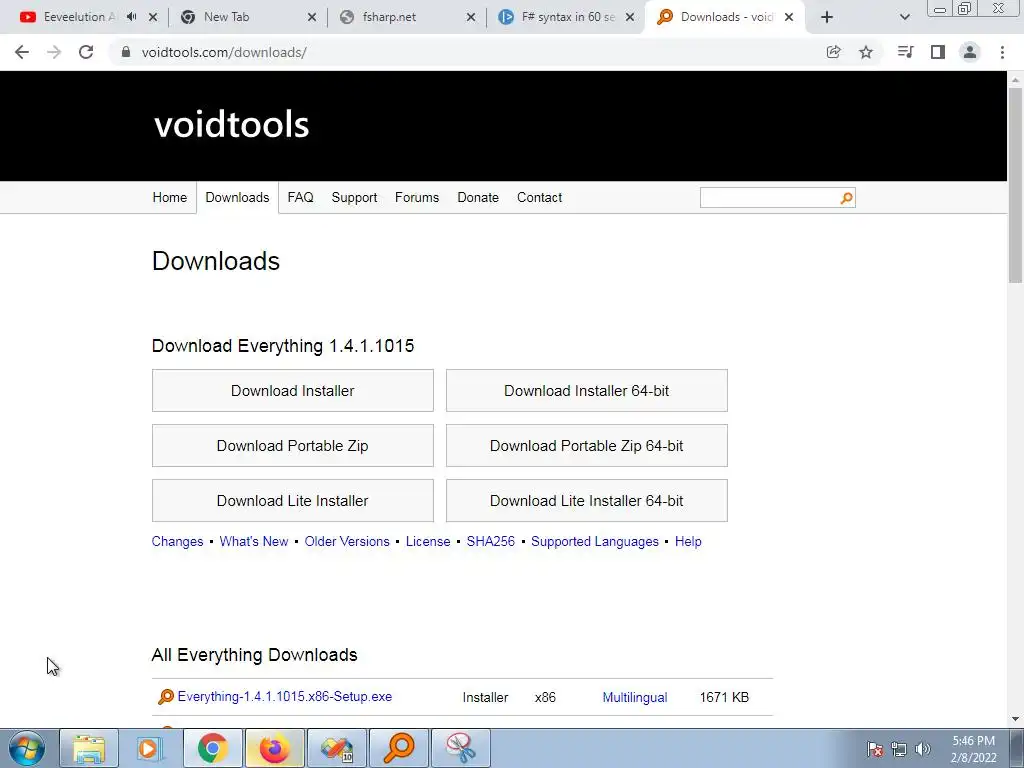
Task: Switch to the F# syntax tab
Action: [x=566, y=17]
